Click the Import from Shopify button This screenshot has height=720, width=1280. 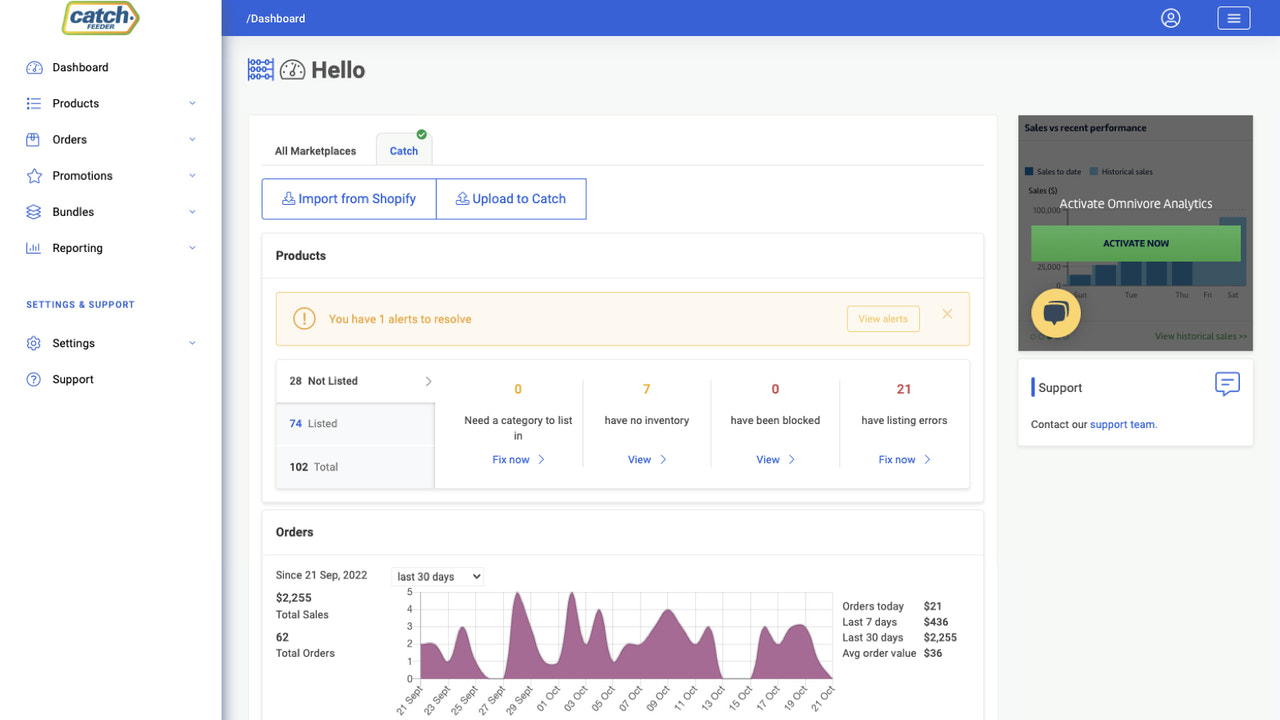[x=349, y=198]
